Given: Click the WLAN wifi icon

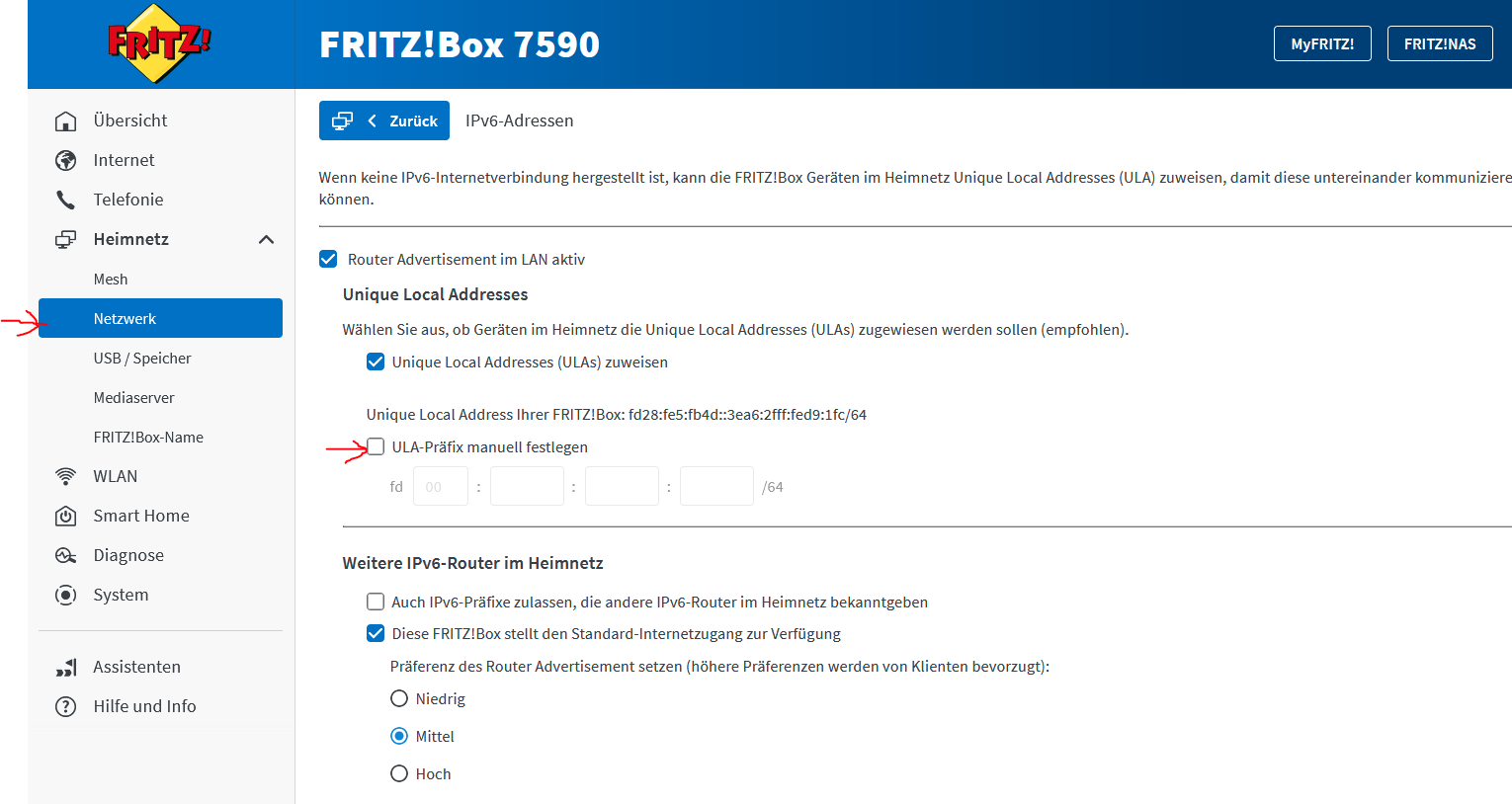Looking at the screenshot, I should click(x=65, y=476).
